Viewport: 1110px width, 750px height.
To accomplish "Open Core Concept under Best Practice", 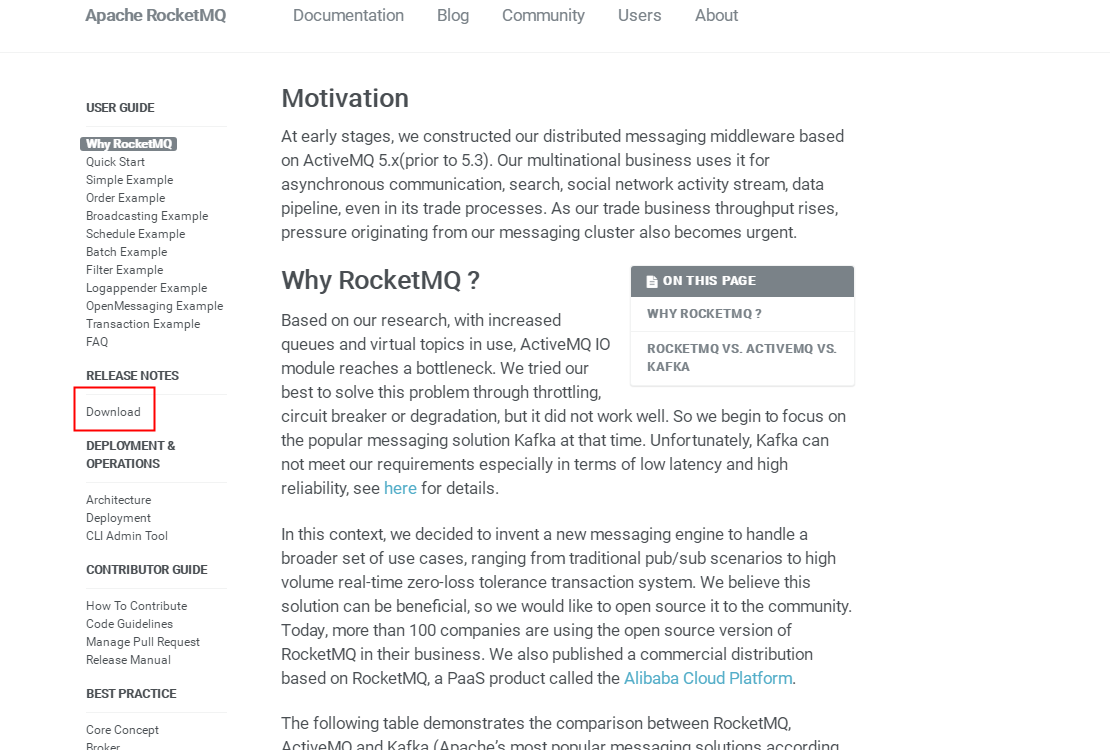I will [x=122, y=730].
